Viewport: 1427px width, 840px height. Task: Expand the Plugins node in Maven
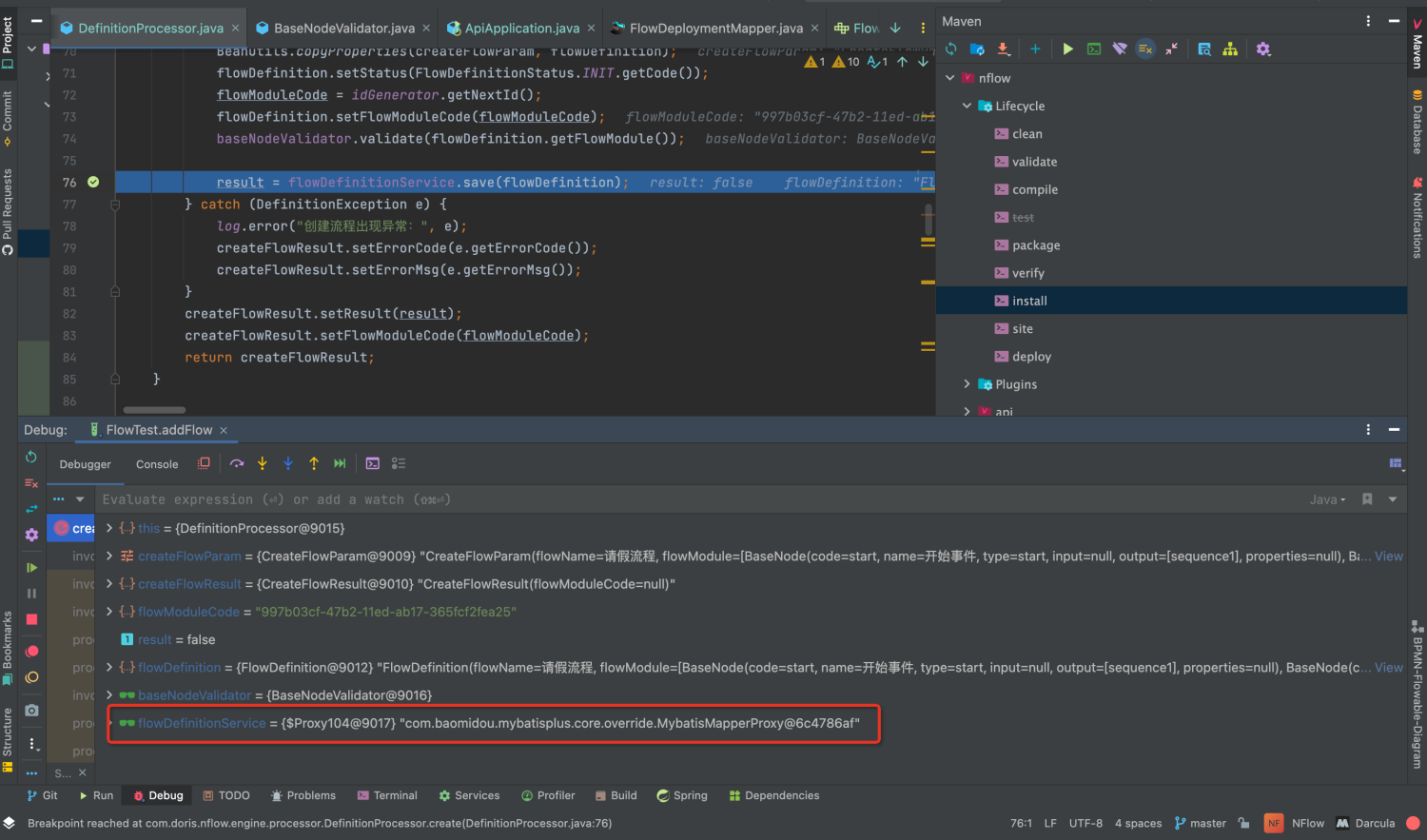[x=967, y=384]
